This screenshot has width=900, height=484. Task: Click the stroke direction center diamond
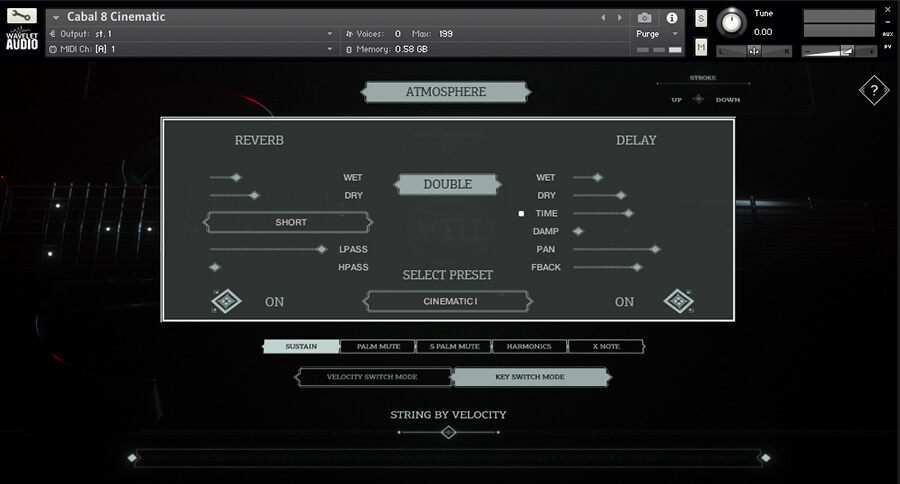(x=699, y=99)
